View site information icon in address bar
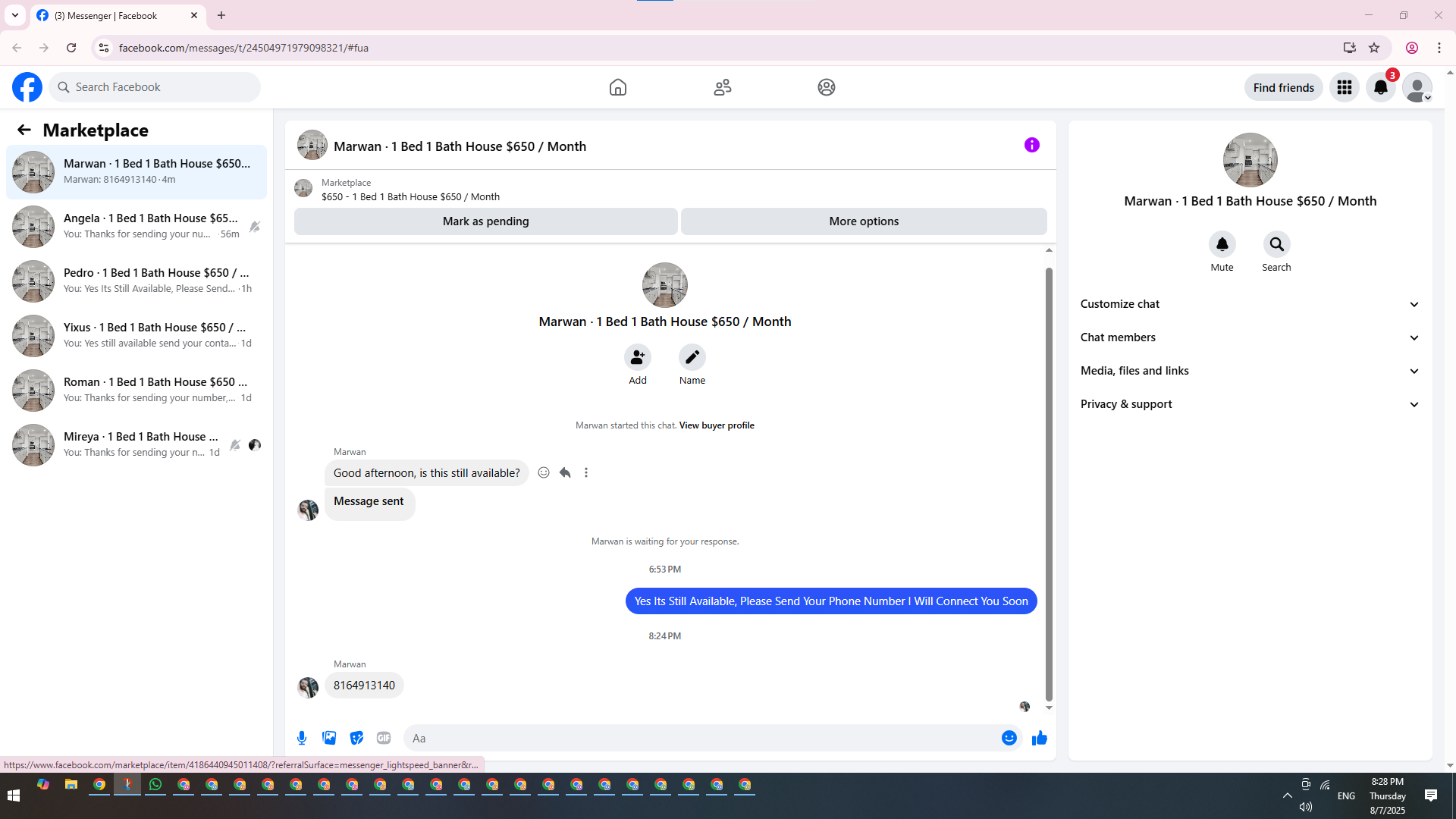This screenshot has height=819, width=1456. click(104, 48)
